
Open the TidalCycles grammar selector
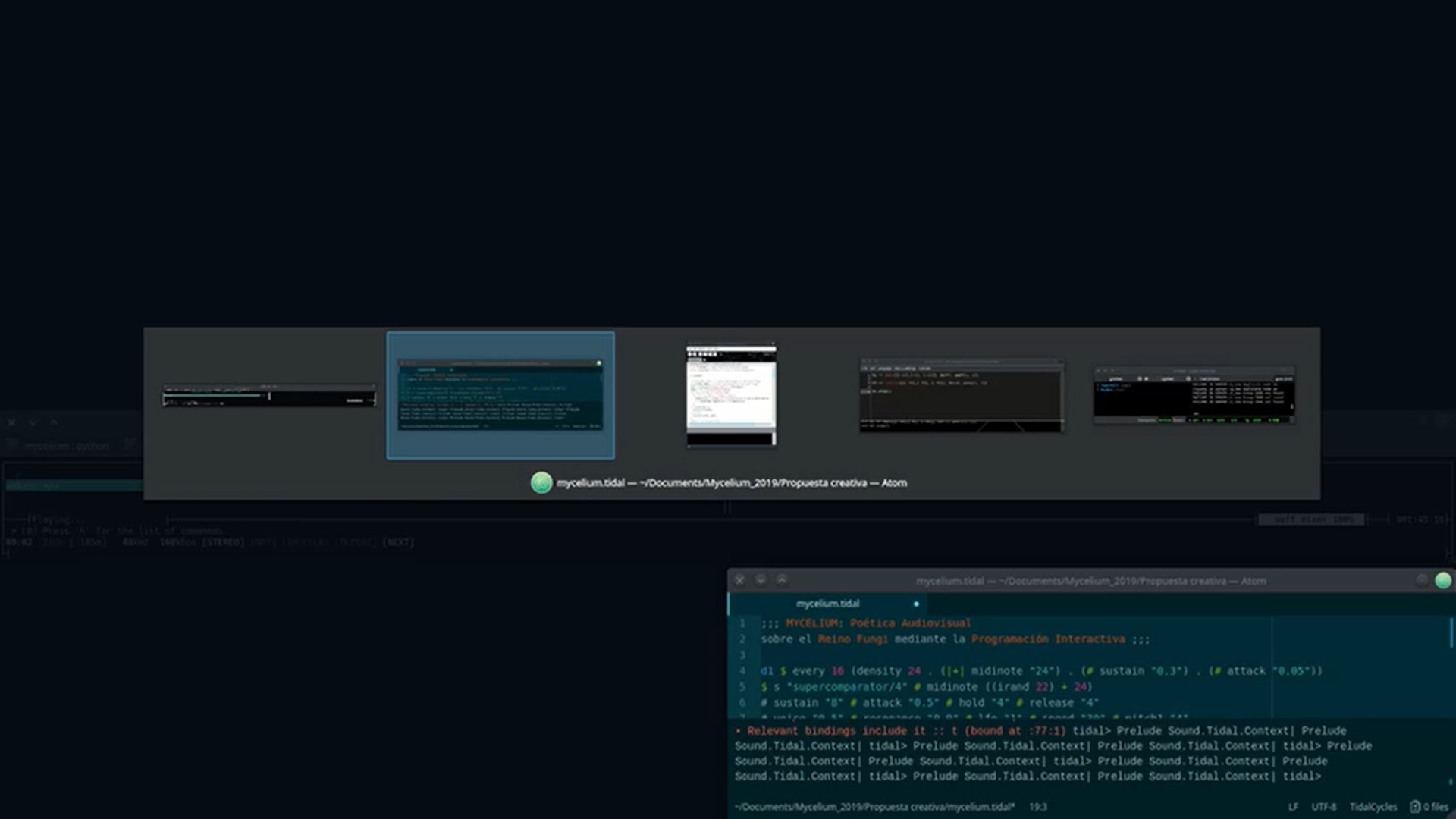pyautogui.click(x=1373, y=807)
